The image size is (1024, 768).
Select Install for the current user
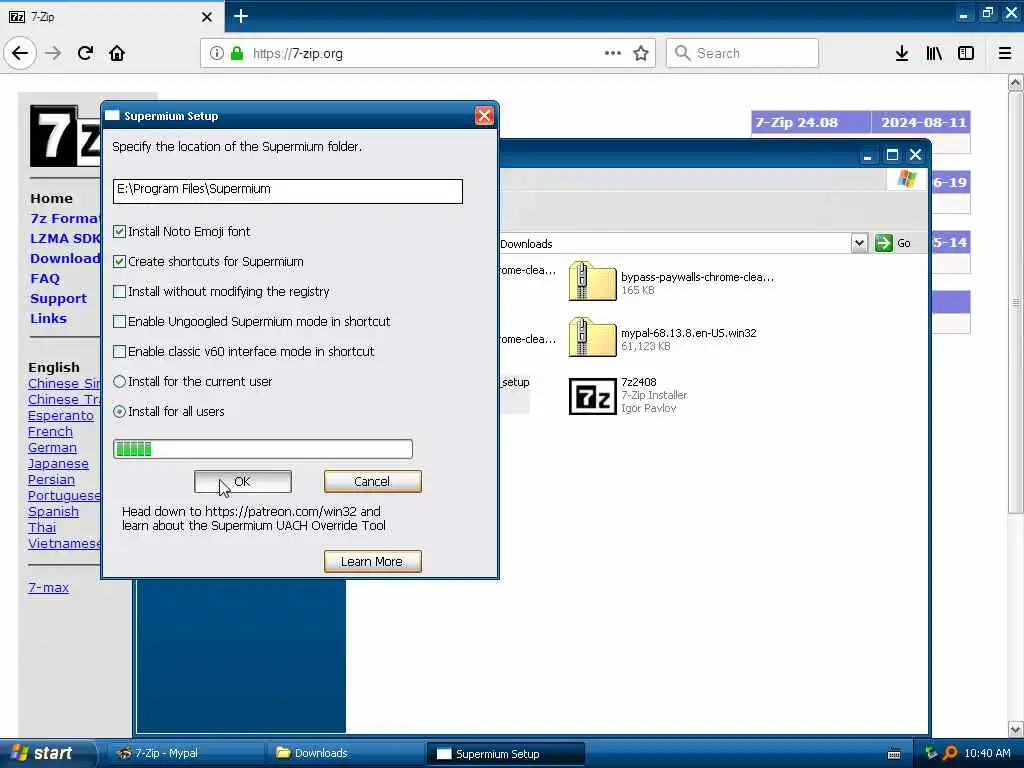coord(120,381)
